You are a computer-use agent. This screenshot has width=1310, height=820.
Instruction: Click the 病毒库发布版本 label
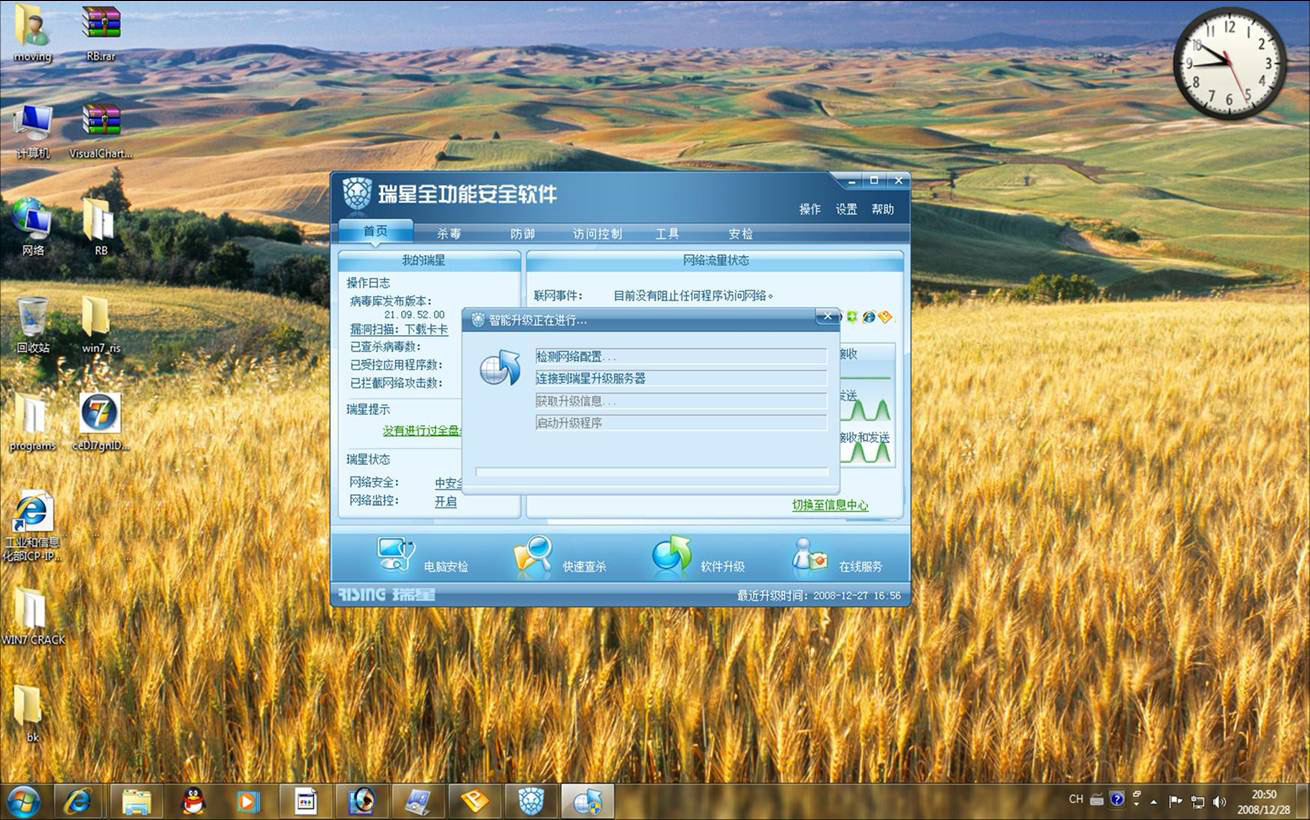click(x=391, y=300)
